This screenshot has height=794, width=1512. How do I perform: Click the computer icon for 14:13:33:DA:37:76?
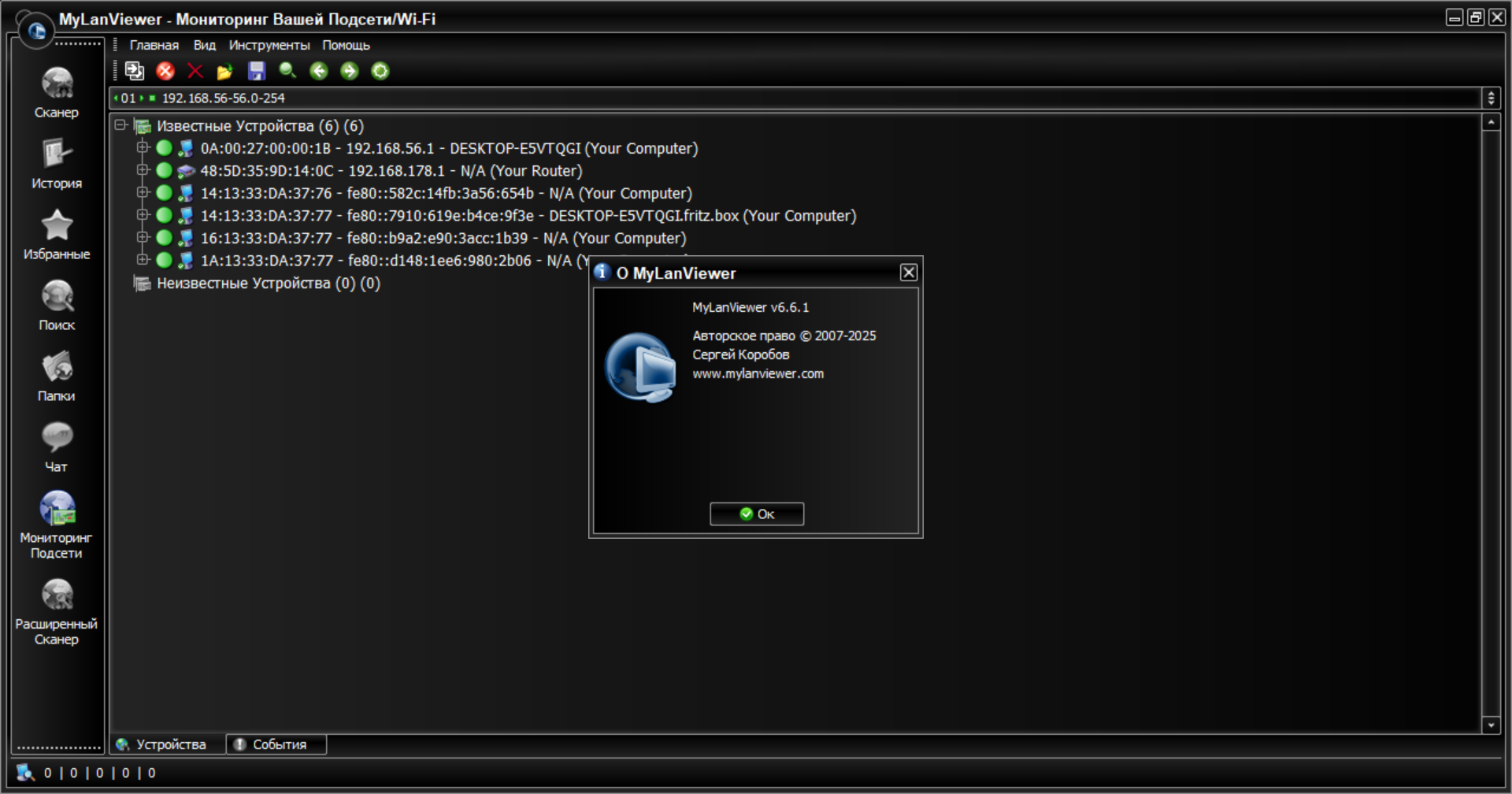186,193
